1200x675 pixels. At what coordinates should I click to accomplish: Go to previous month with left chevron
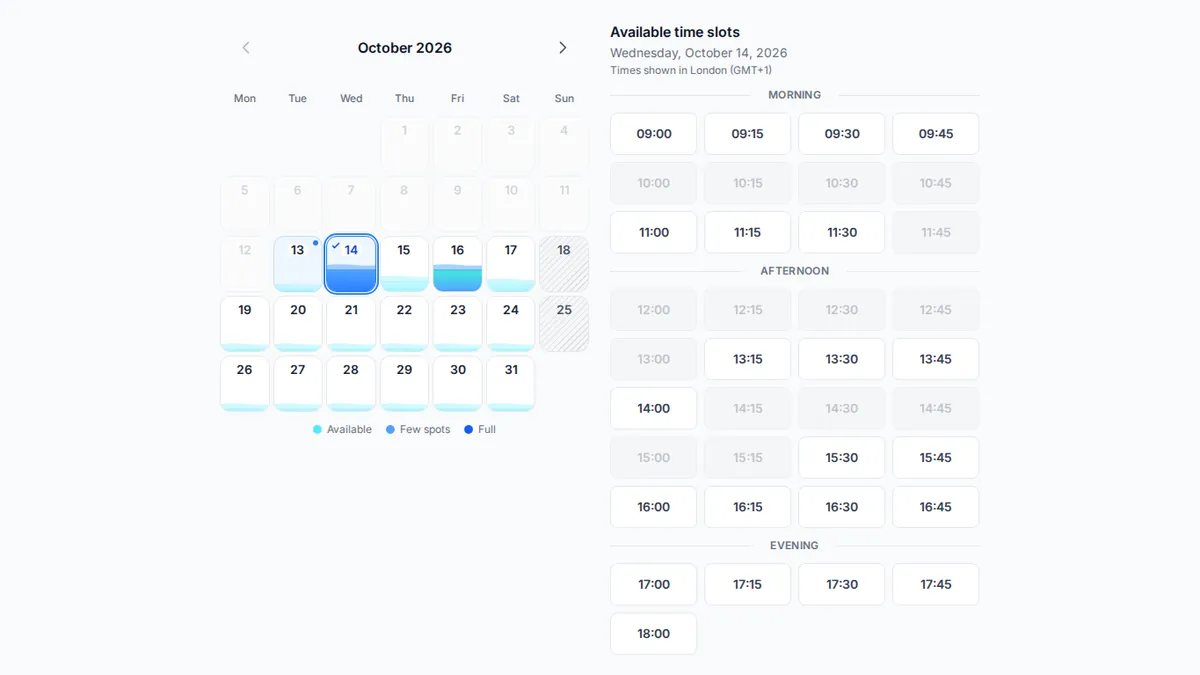pos(246,48)
